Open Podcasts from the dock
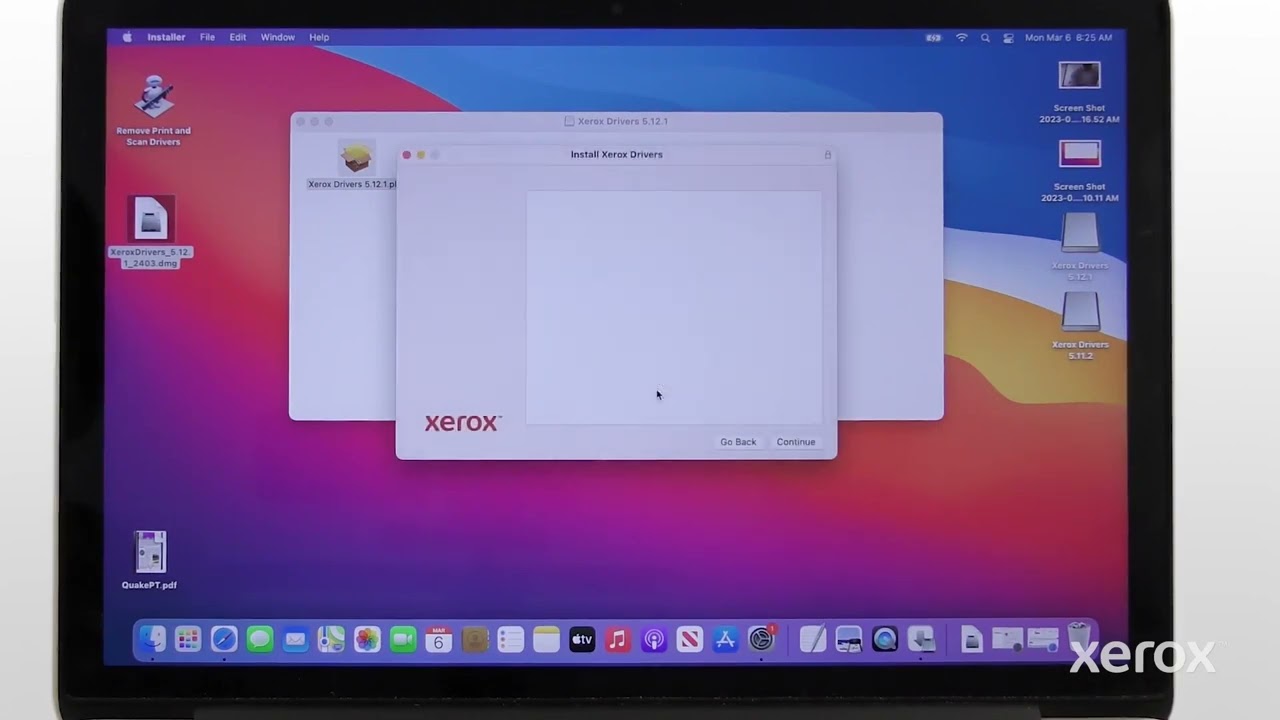1280x720 pixels. [x=654, y=639]
